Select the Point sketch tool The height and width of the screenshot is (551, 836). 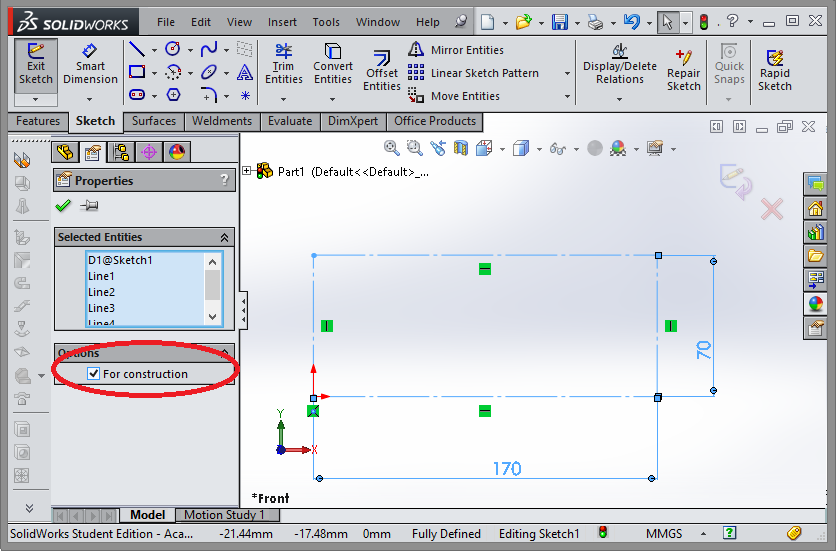pyautogui.click(x=245, y=95)
